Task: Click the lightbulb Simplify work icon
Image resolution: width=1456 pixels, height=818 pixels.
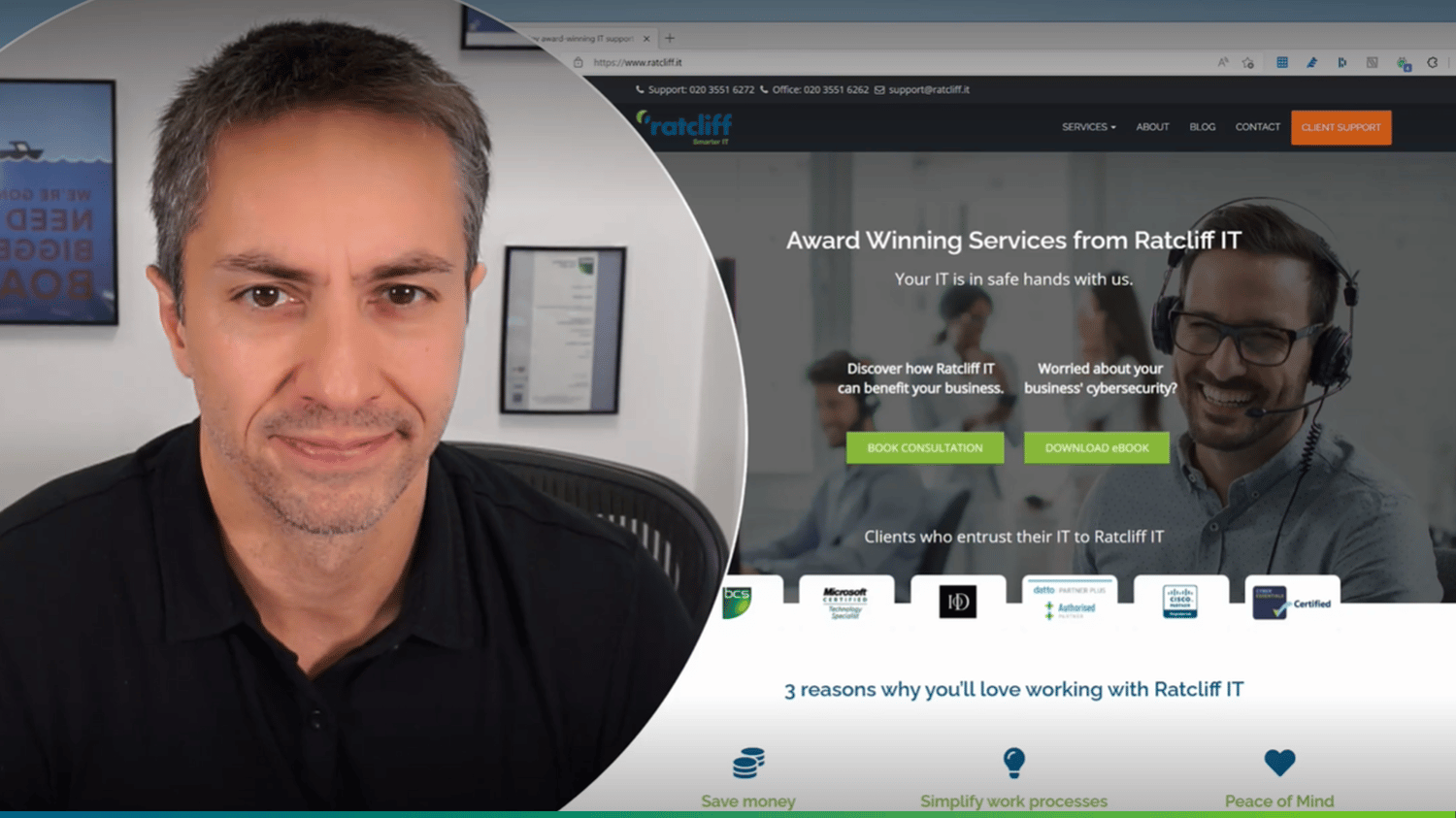Action: [1014, 763]
